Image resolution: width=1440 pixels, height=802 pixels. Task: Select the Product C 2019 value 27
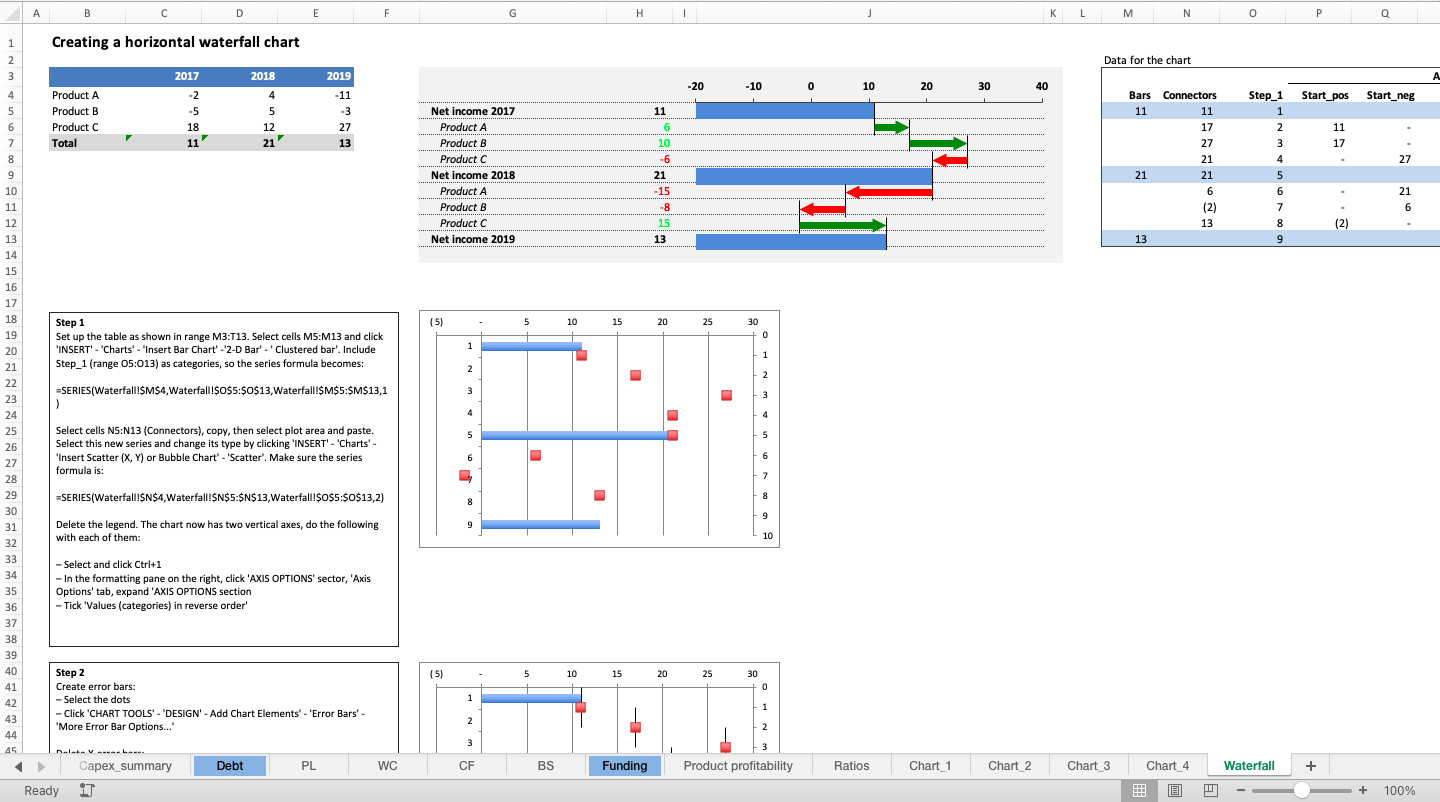[x=316, y=127]
